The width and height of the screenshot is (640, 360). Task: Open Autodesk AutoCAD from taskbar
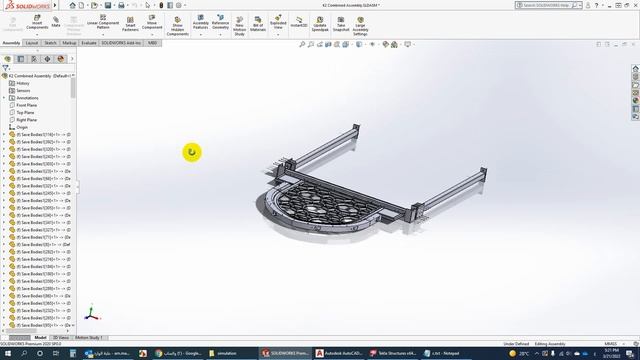coord(339,353)
